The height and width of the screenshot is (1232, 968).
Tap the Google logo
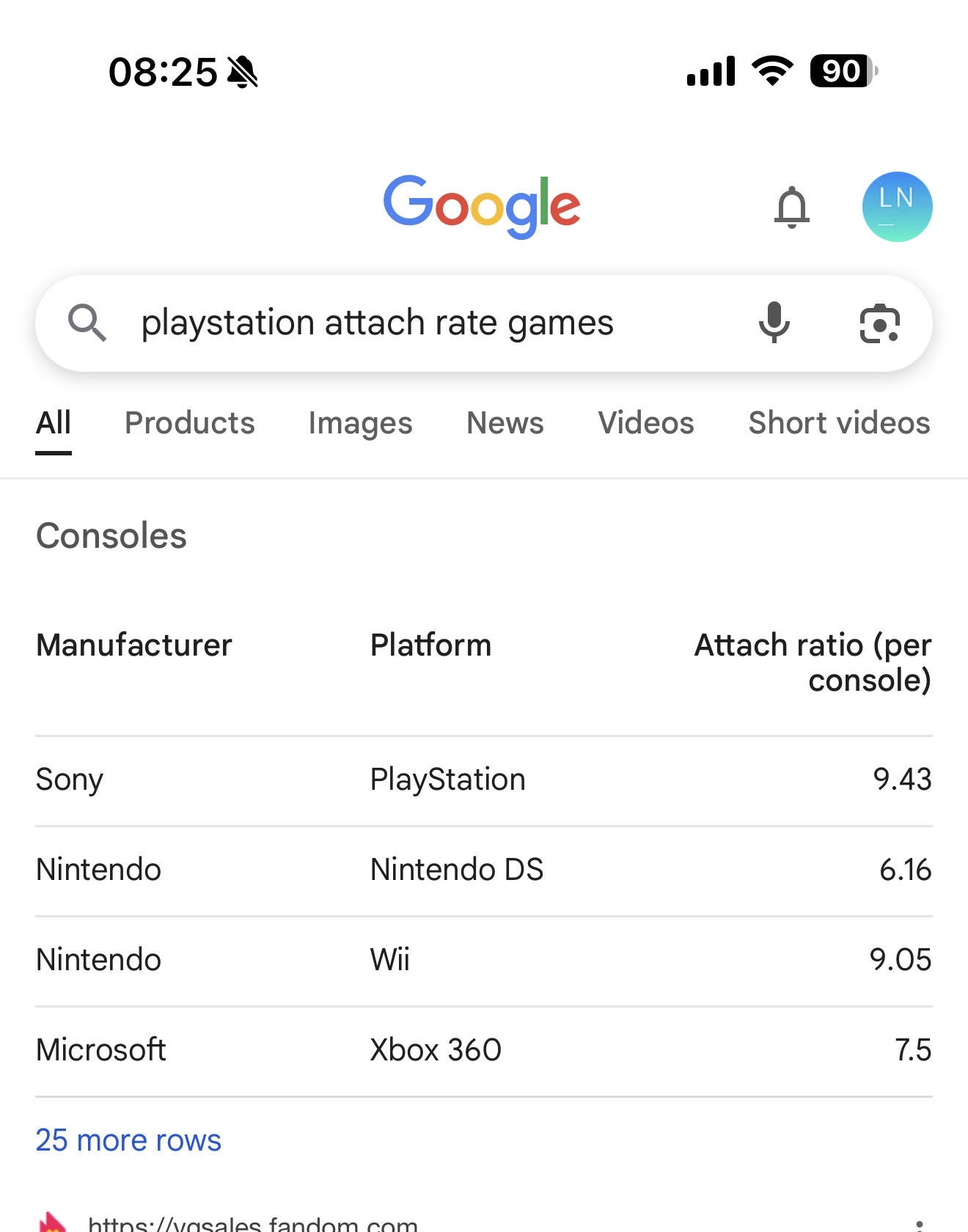coord(482,206)
